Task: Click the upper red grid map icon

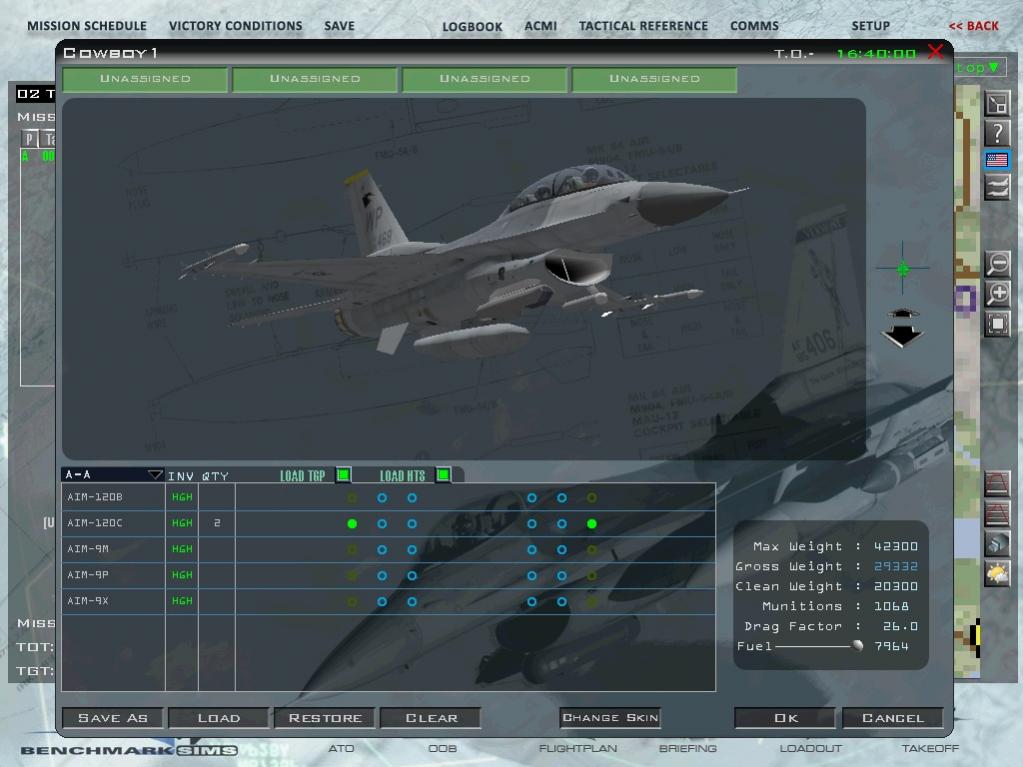Action: click(x=997, y=484)
